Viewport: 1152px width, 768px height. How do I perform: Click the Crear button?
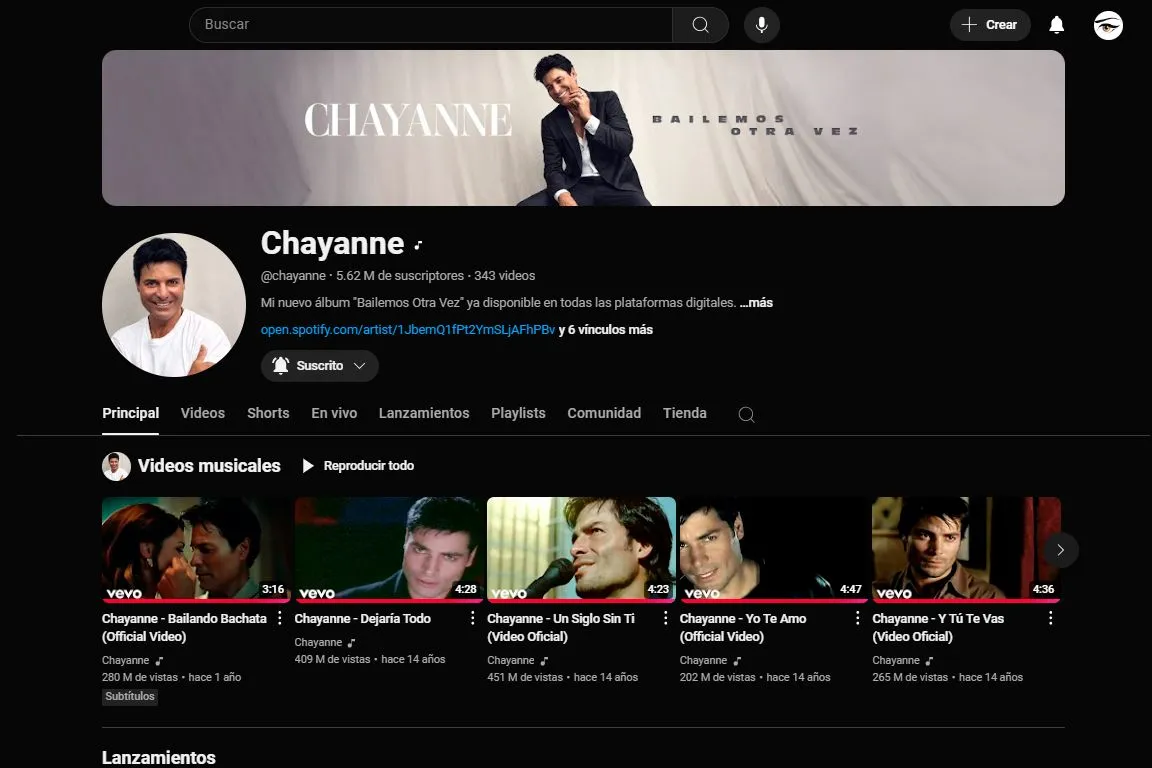pyautogui.click(x=990, y=25)
